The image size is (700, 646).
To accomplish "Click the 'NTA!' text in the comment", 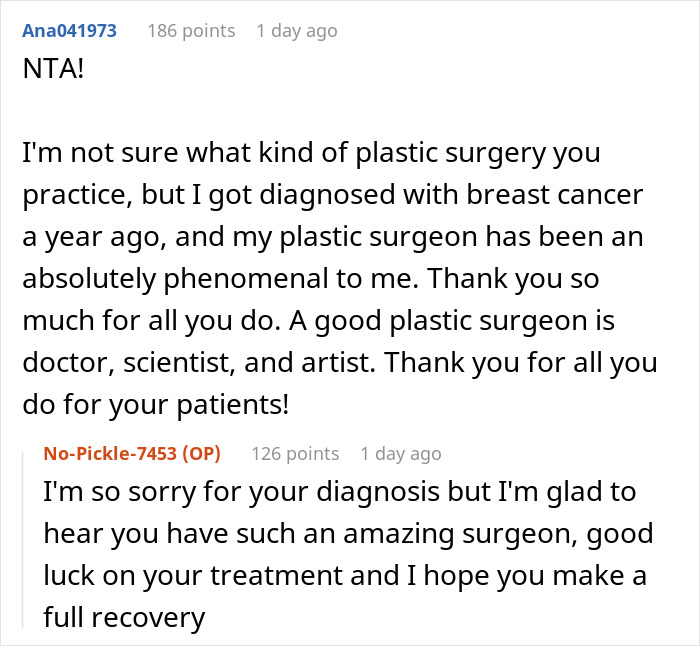I will 54,72.
